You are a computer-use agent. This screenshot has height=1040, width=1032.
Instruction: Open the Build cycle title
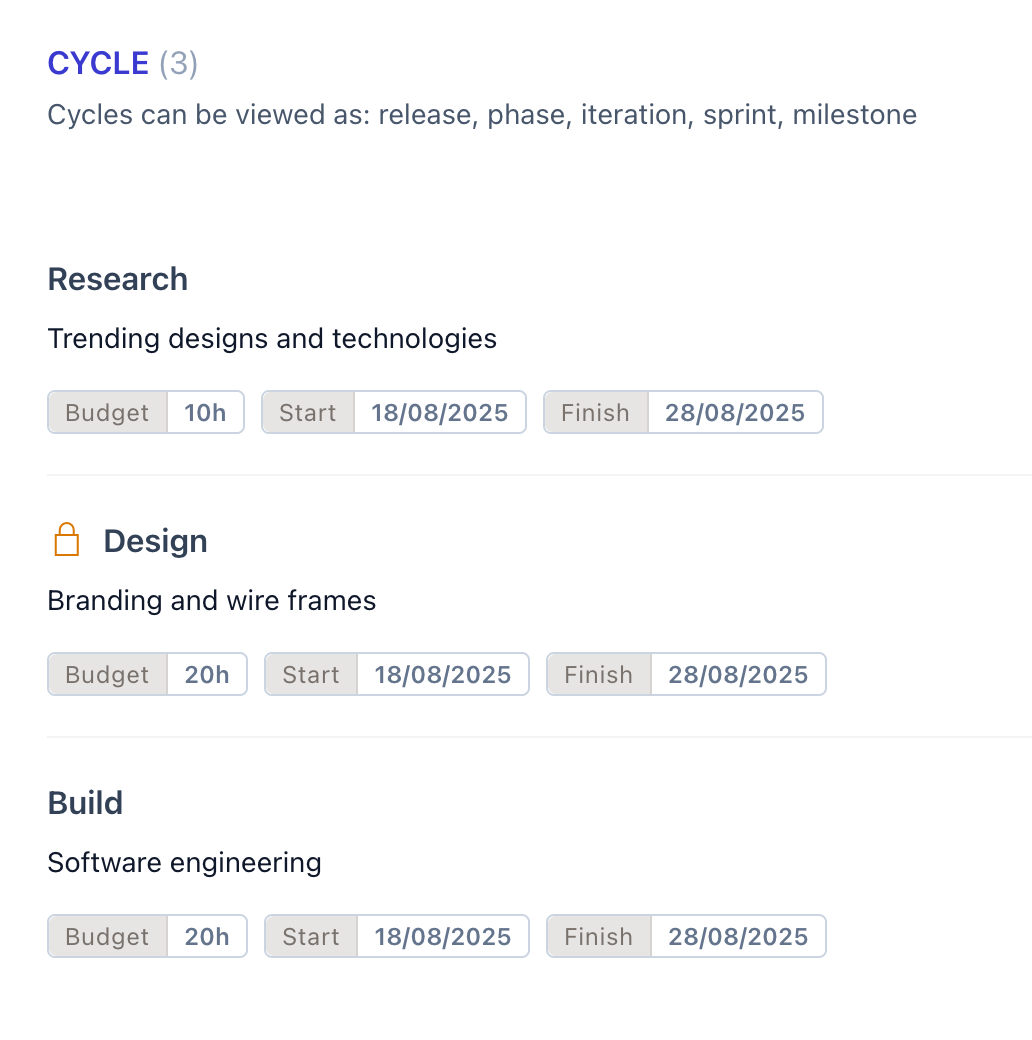point(85,803)
